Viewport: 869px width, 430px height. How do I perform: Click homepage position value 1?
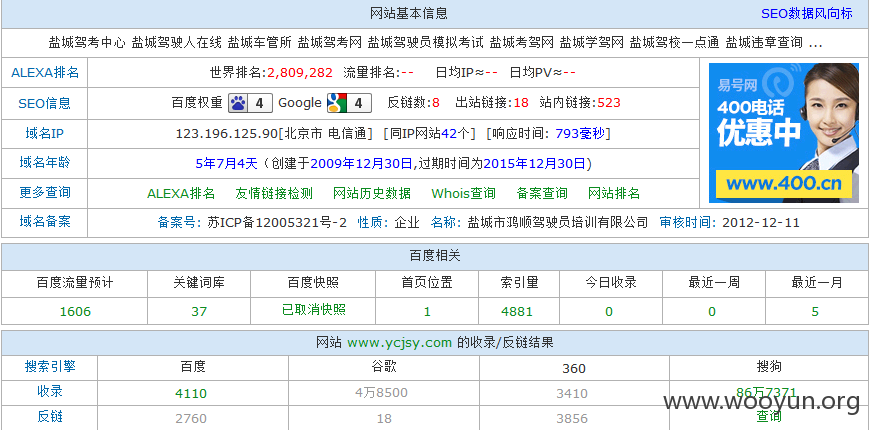click(x=427, y=311)
